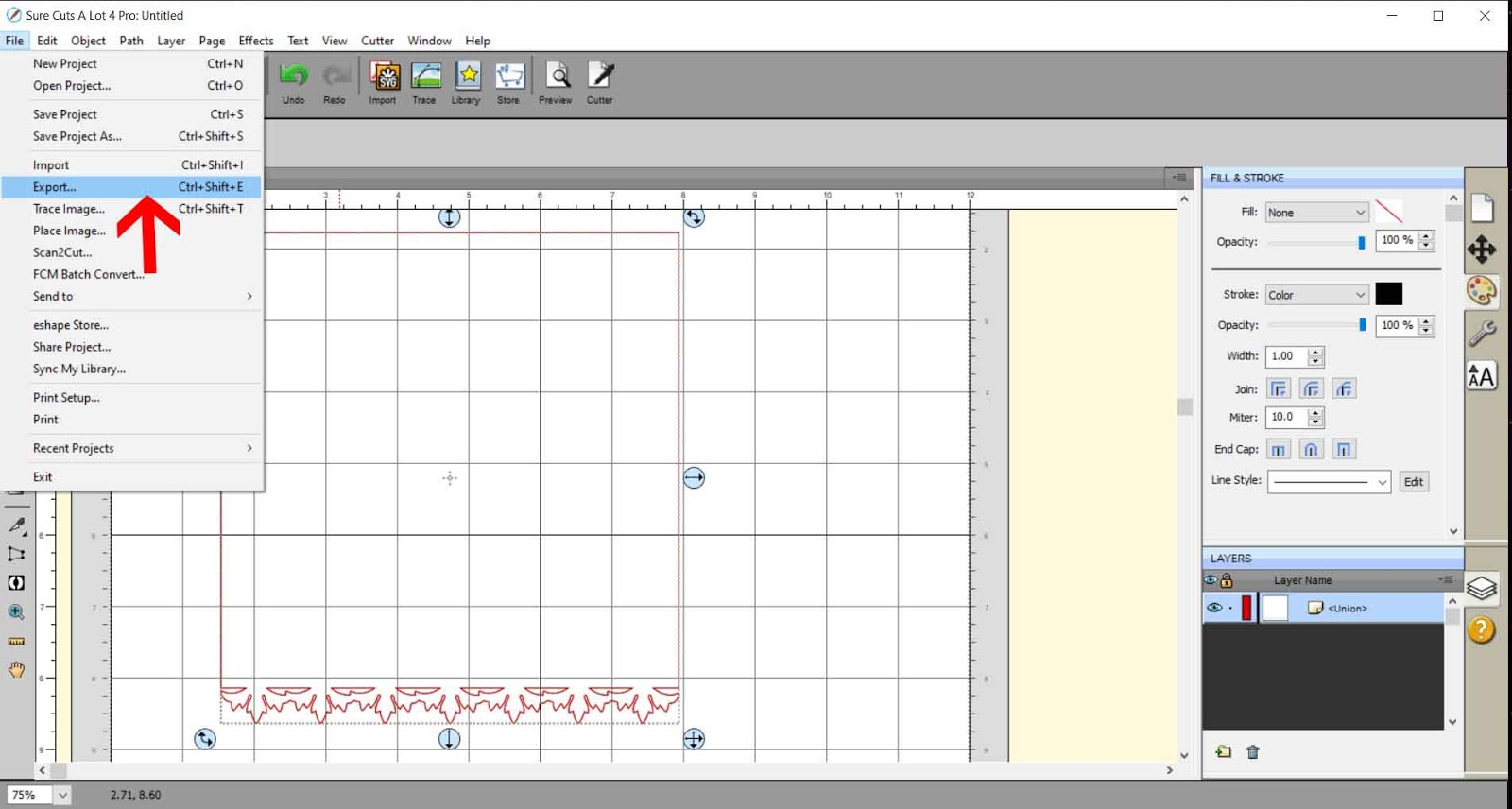The width and height of the screenshot is (1512, 809).
Task: Open the Text AA panel icon
Action: (1482, 376)
